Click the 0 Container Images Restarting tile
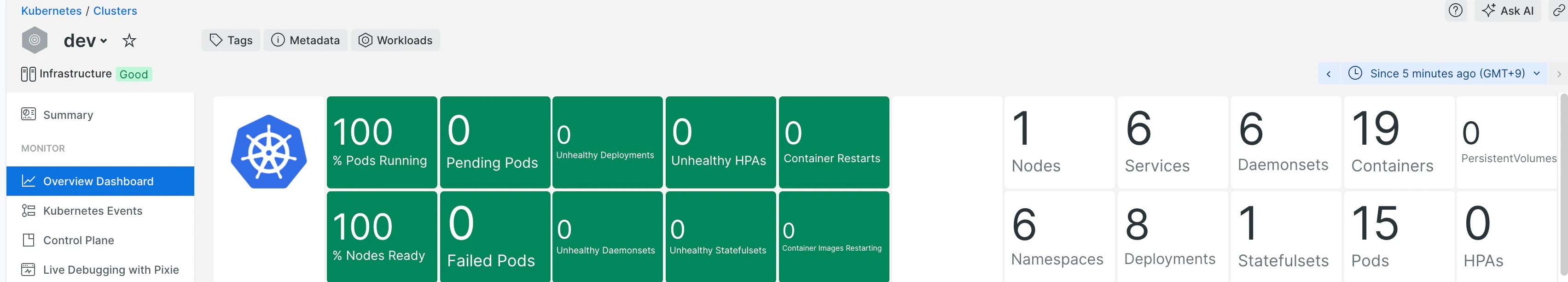This screenshot has height=282, width=1568. [834, 237]
